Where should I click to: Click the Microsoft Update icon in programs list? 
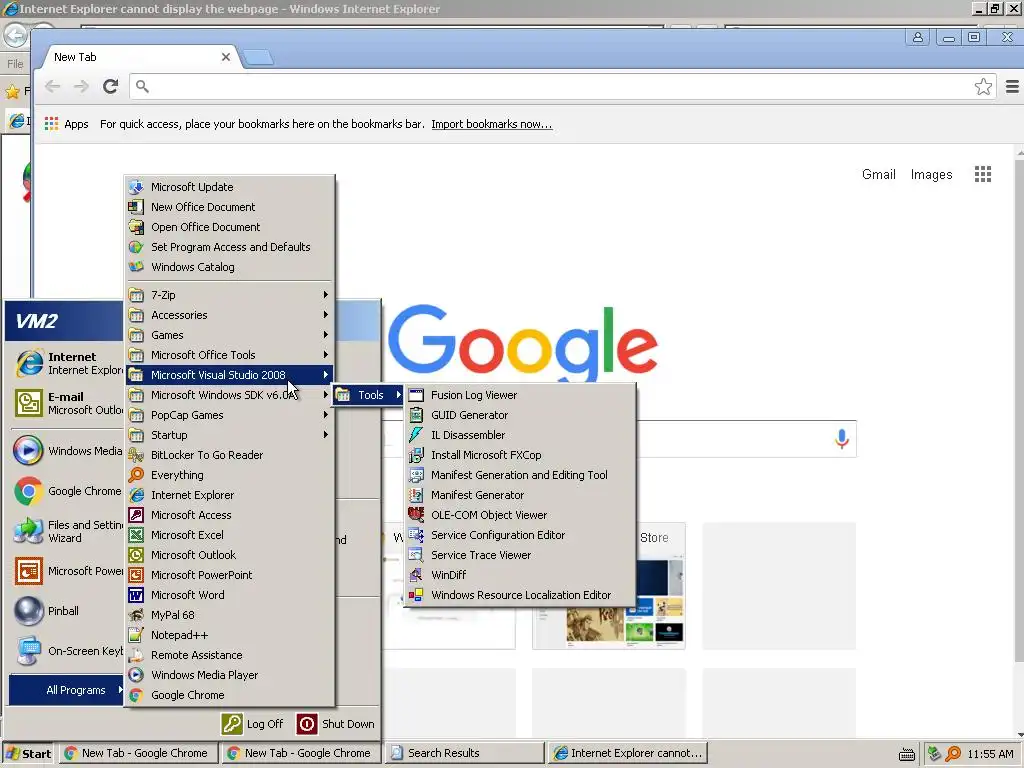pos(136,187)
